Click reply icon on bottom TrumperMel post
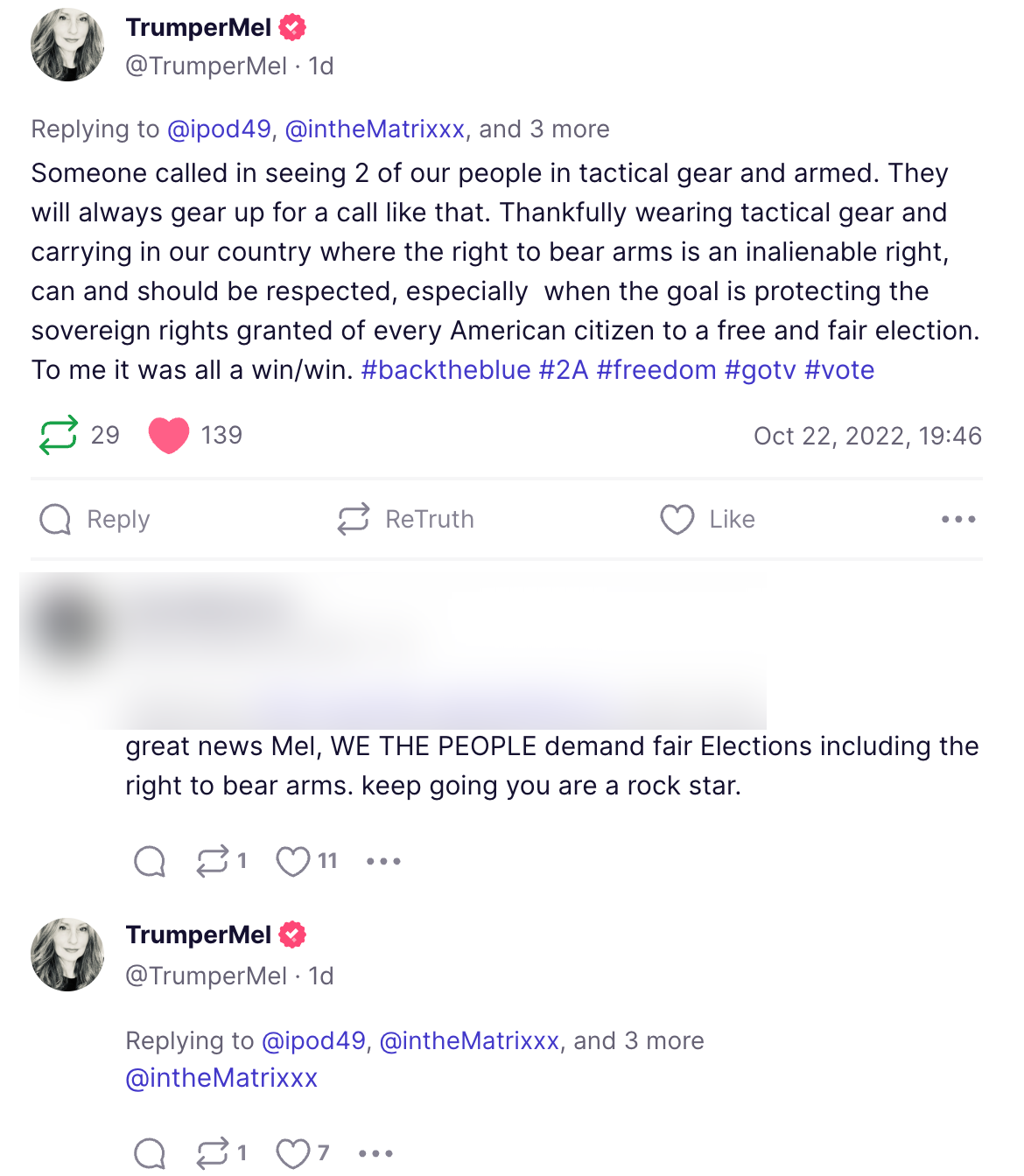The width and height of the screenshot is (1024, 1176). [x=150, y=1153]
